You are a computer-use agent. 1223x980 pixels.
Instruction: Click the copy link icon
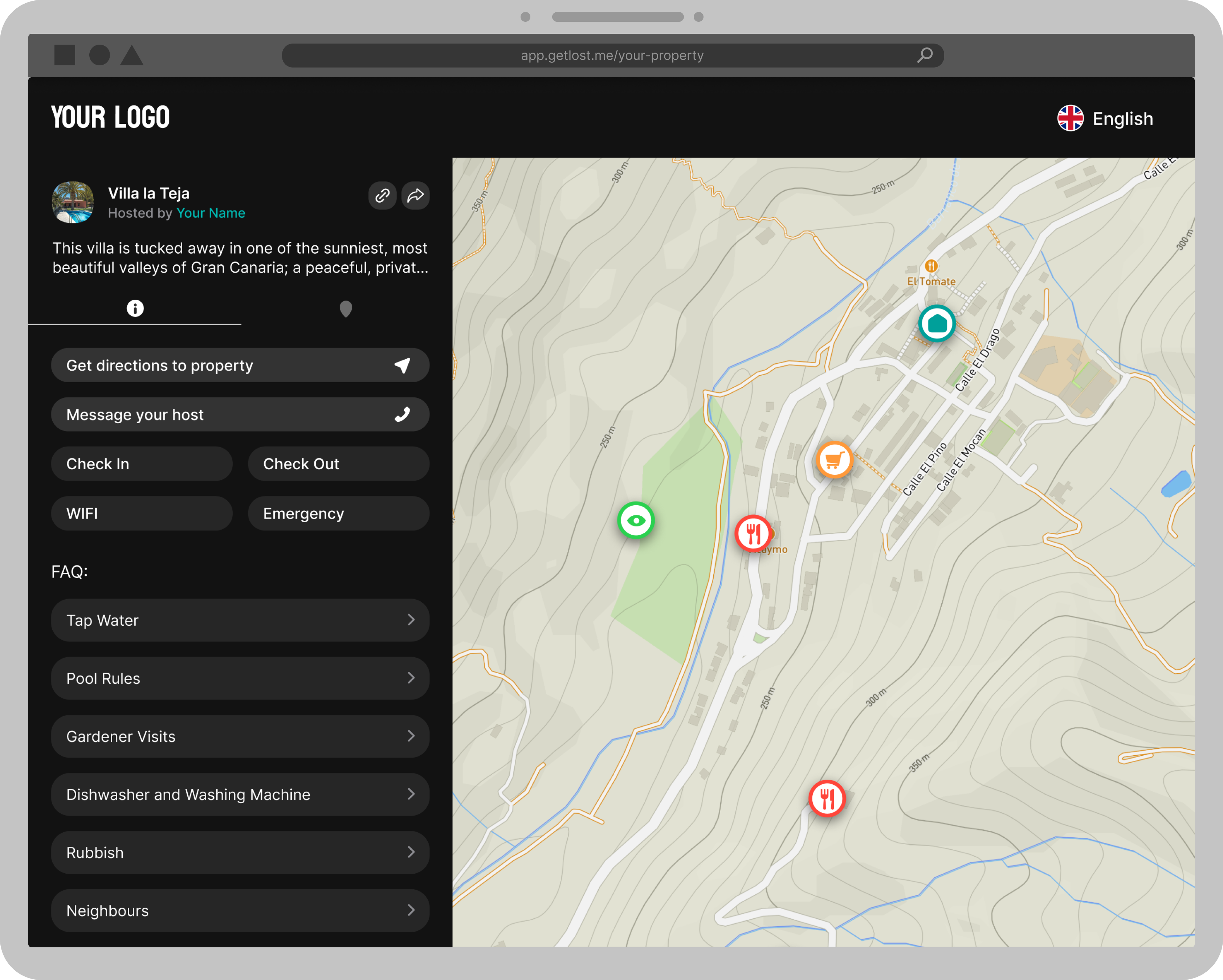pos(382,196)
